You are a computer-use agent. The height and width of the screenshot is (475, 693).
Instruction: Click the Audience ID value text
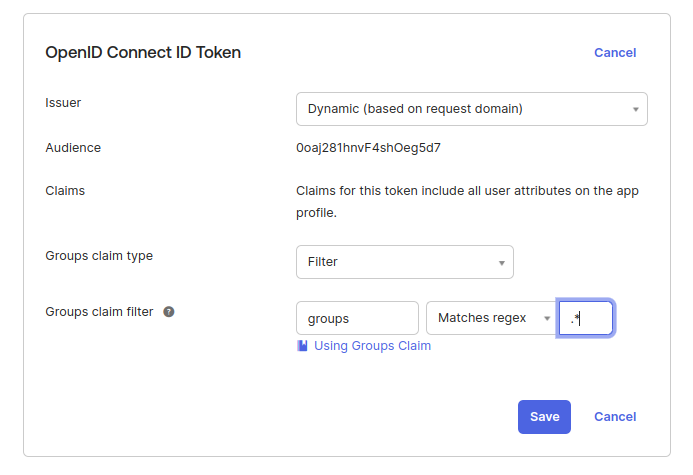pos(368,148)
